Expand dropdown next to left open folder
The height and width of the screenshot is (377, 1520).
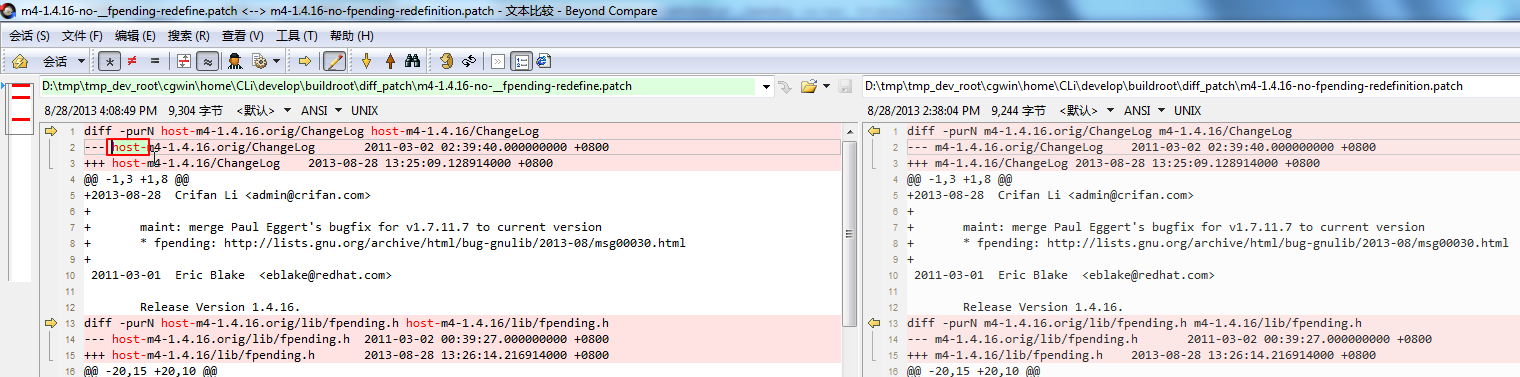click(x=826, y=87)
